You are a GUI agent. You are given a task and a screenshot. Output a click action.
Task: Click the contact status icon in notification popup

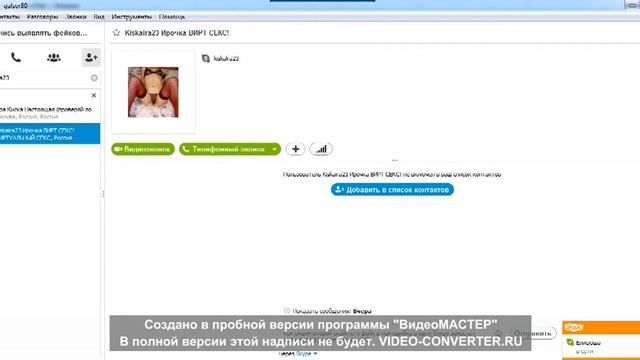570,342
